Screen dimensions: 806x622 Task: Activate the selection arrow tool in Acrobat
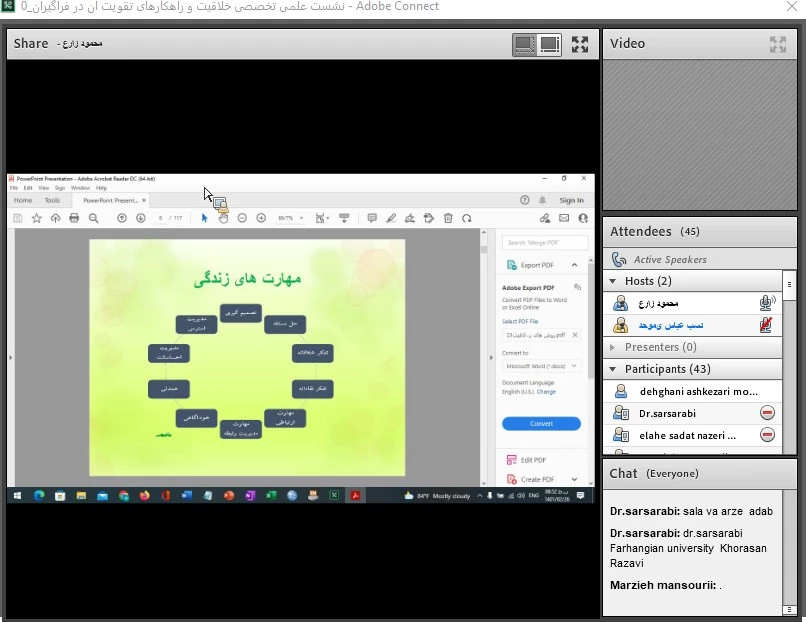pyautogui.click(x=205, y=218)
